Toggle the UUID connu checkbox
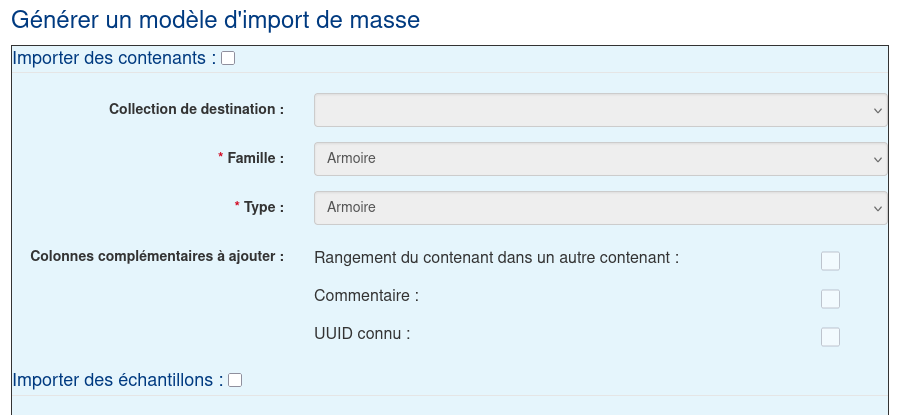The height and width of the screenshot is (415, 900). pos(830,337)
